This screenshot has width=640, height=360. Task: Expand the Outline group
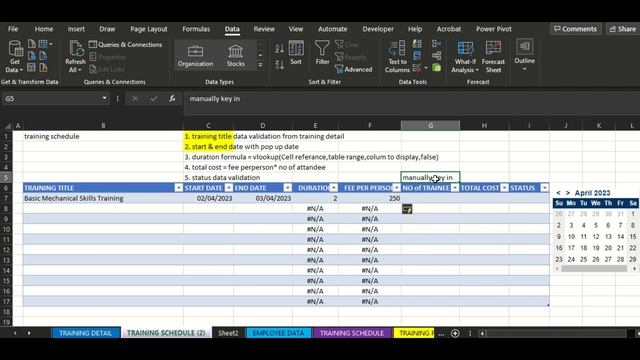tap(524, 56)
